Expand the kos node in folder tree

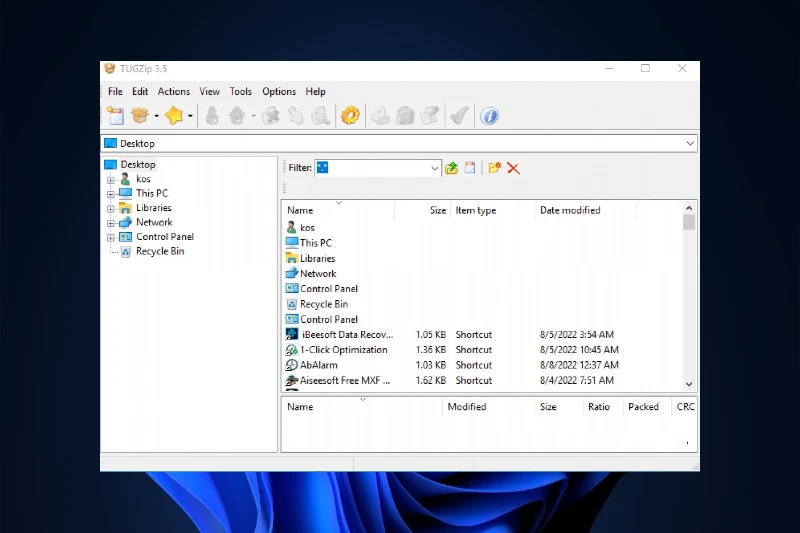pos(111,180)
